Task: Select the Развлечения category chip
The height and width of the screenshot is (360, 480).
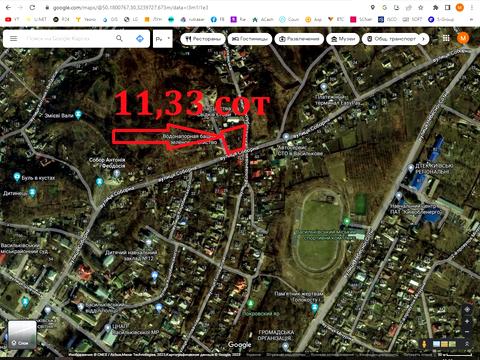Action: click(299, 39)
